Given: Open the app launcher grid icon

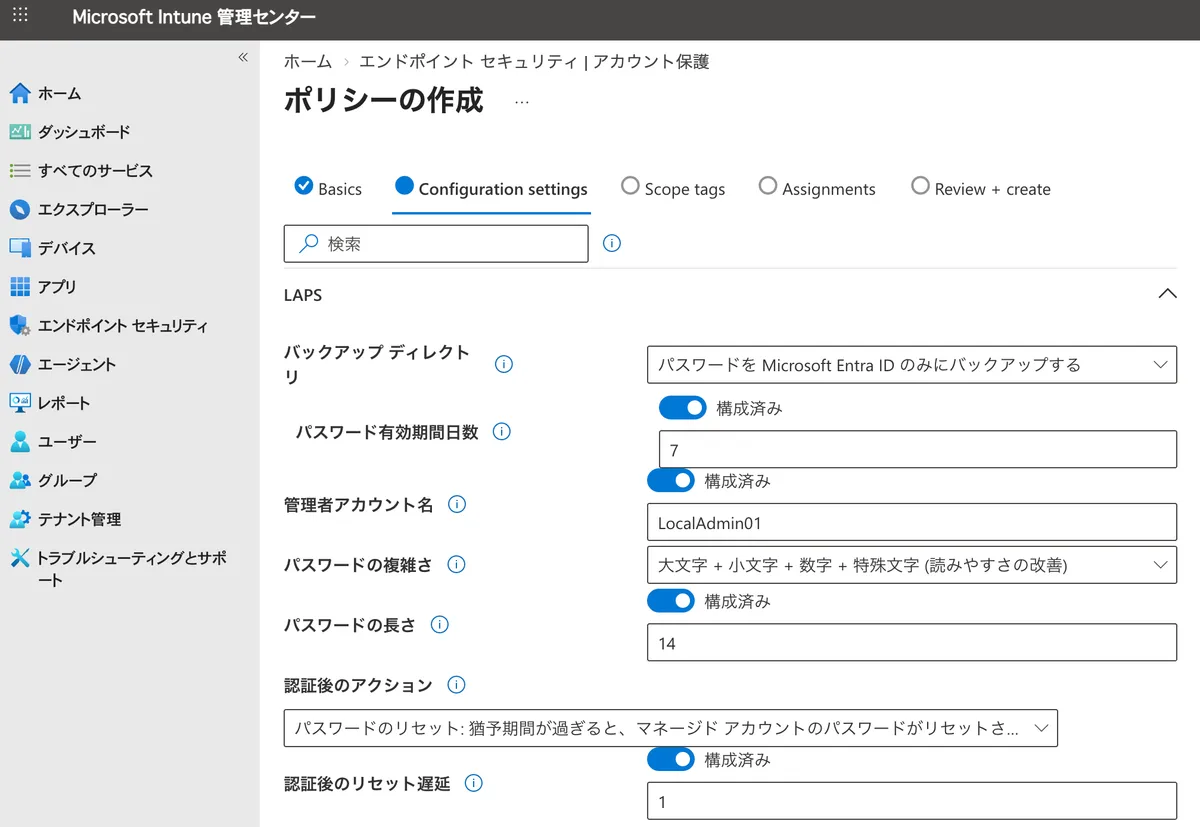Looking at the screenshot, I should 20,17.
